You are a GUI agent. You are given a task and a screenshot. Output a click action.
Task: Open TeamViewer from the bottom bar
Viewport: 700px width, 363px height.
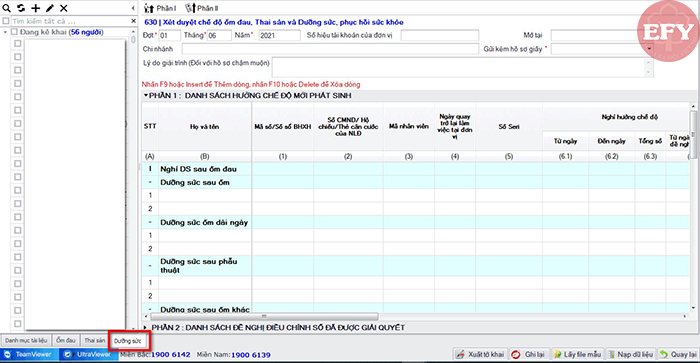[x=29, y=355]
